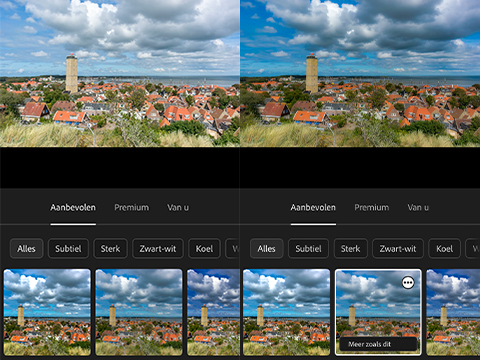
Task: Choose Subtiel filter in left panel
Action: pos(68,249)
